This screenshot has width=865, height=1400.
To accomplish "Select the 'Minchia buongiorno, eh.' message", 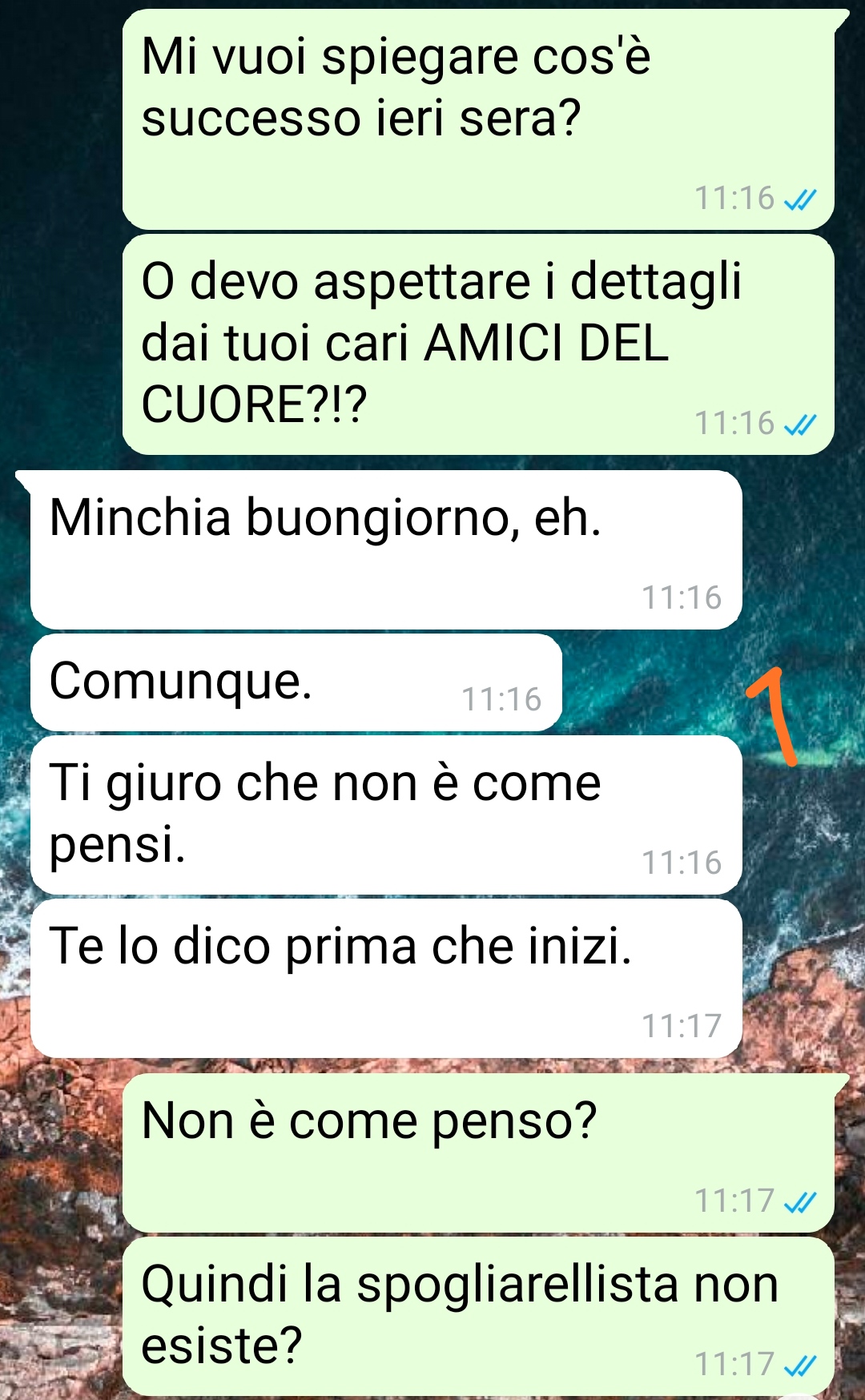I will point(386,549).
